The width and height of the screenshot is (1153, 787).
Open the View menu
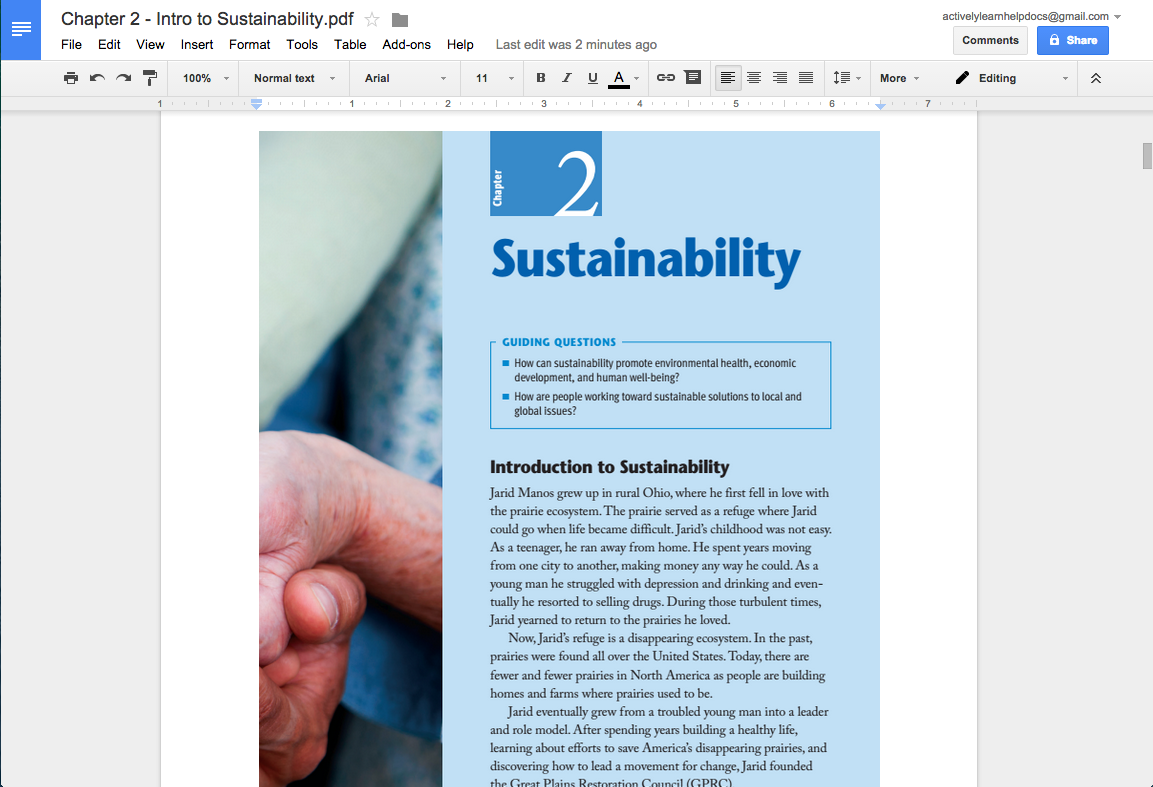tap(150, 45)
